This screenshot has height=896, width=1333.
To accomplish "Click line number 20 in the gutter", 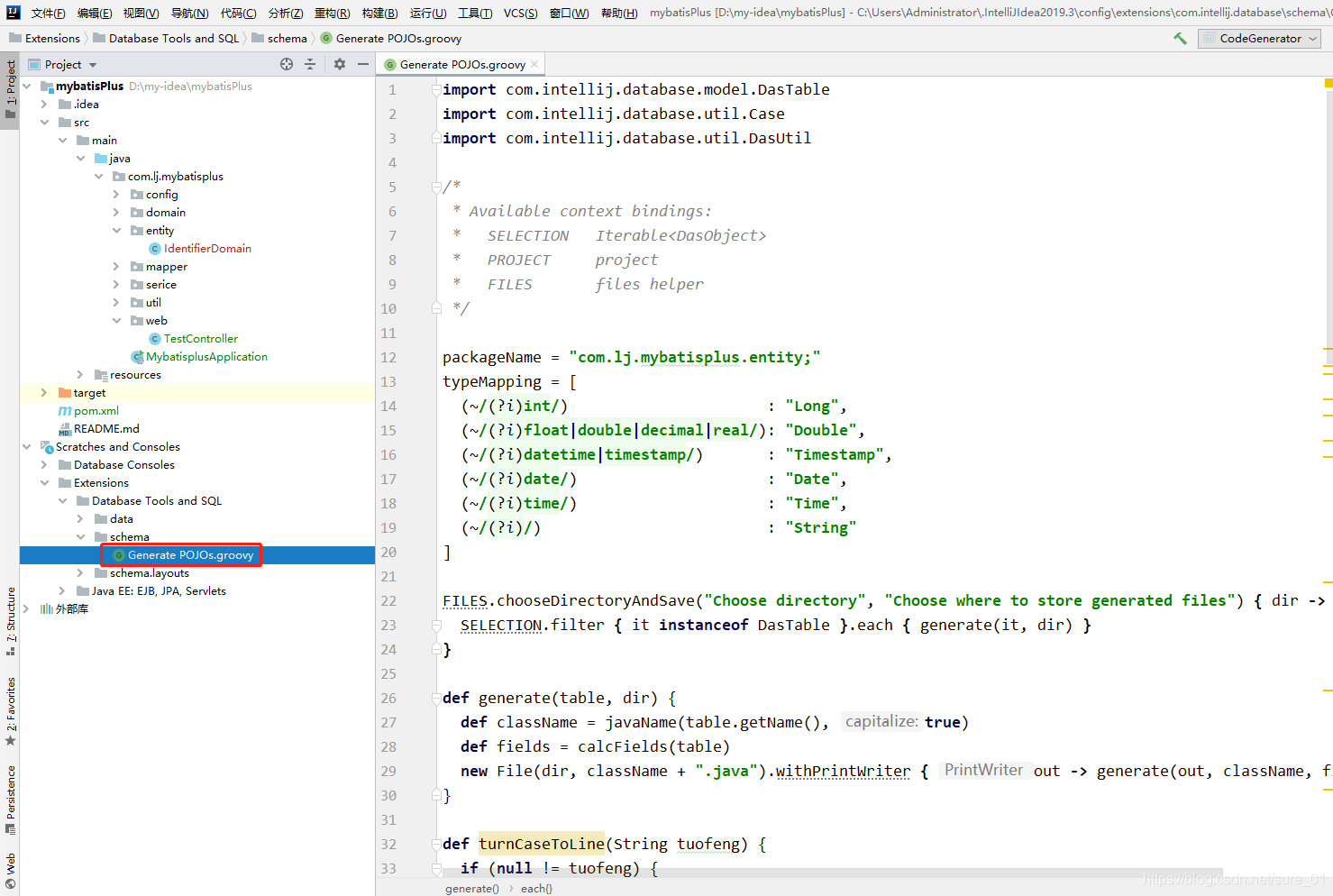I will click(x=388, y=553).
